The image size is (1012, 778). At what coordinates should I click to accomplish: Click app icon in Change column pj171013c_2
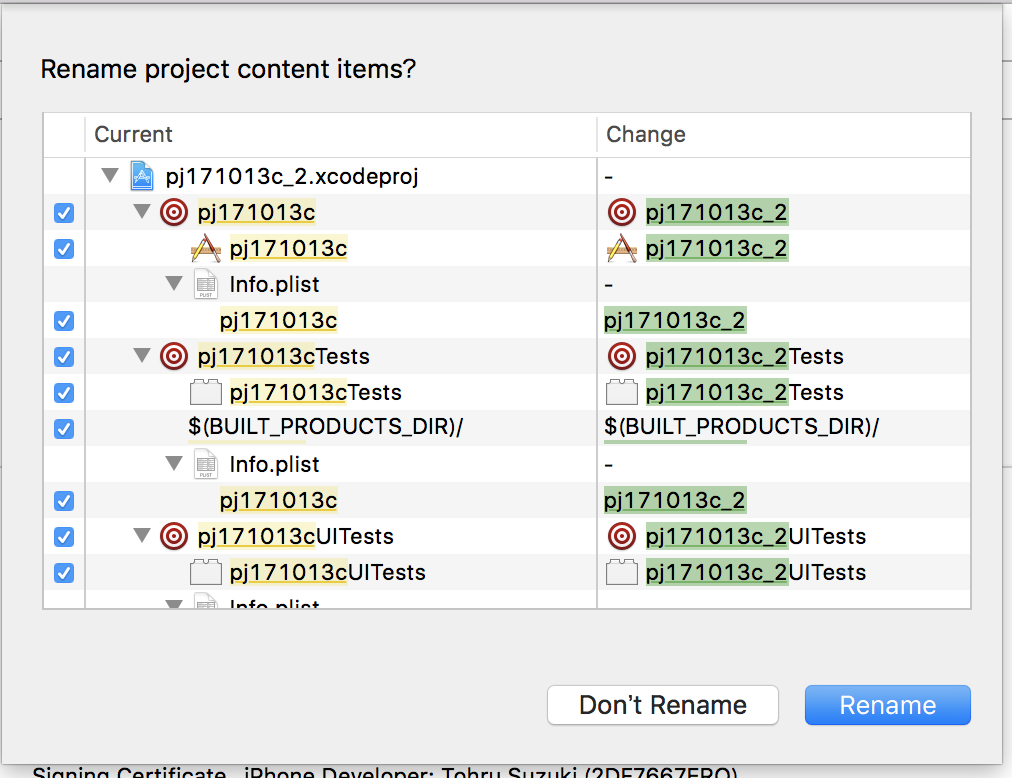[x=622, y=249]
